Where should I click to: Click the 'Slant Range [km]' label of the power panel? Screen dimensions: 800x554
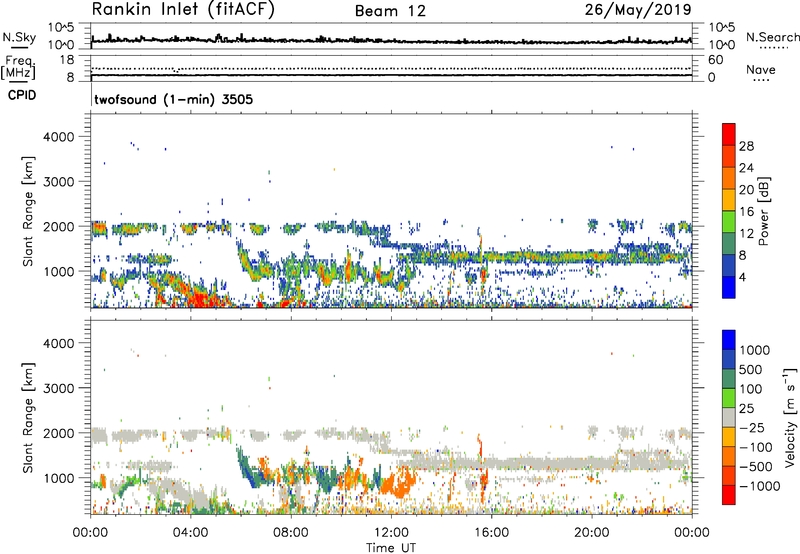28,211
